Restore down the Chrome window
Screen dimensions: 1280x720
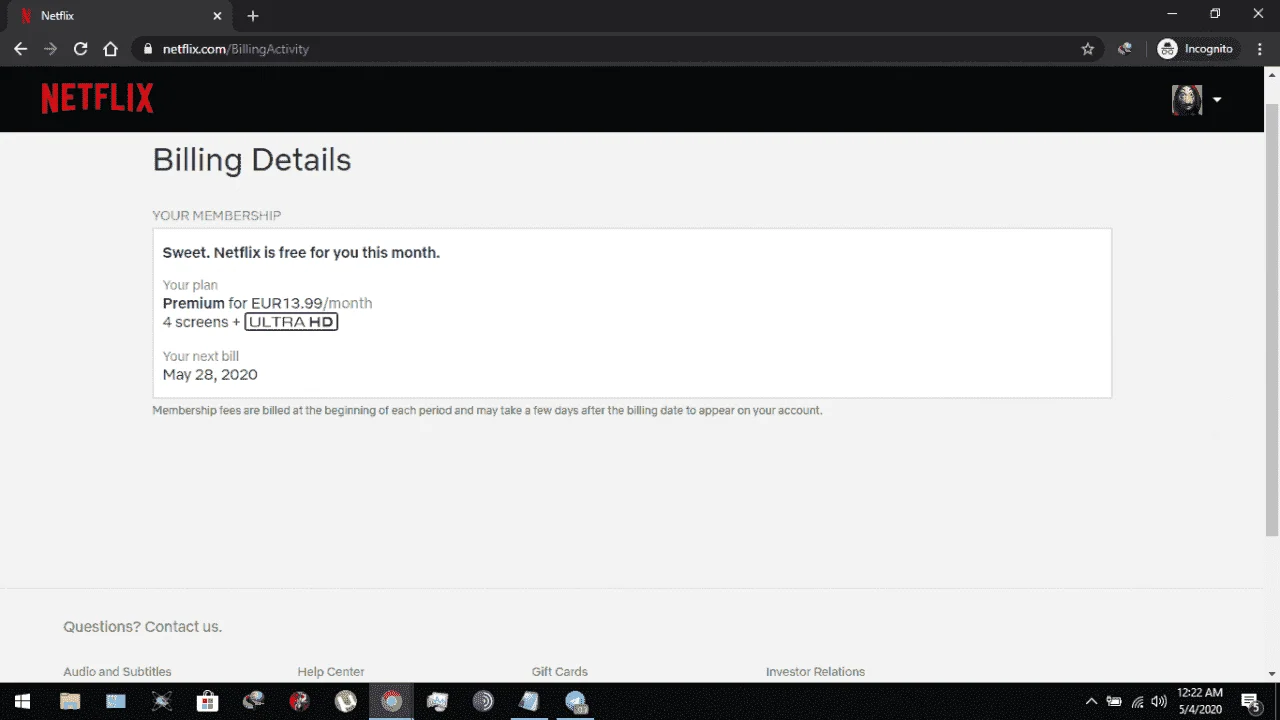click(x=1216, y=14)
